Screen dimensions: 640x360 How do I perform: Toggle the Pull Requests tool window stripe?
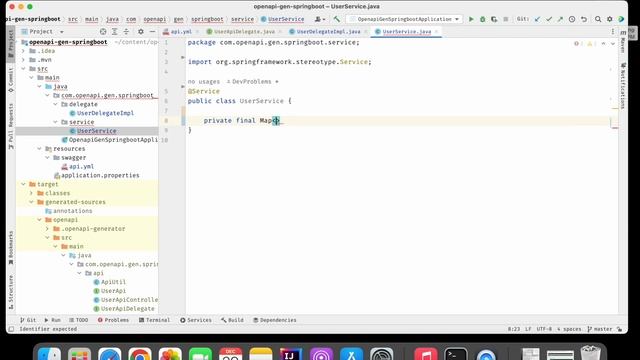[11, 126]
